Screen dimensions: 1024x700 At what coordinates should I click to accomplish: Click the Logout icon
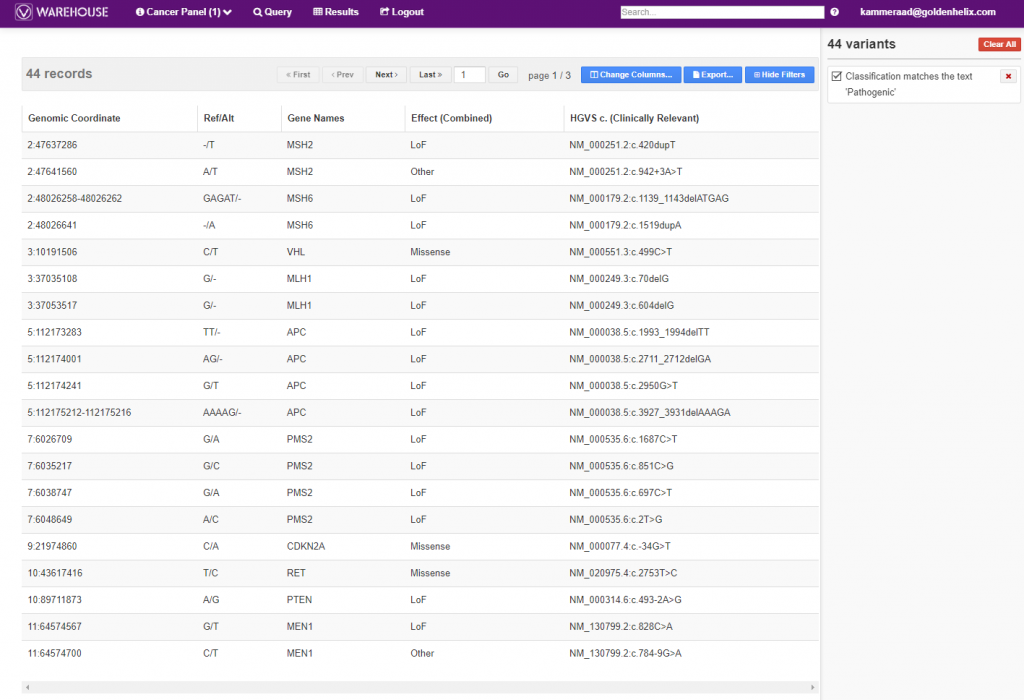click(387, 13)
